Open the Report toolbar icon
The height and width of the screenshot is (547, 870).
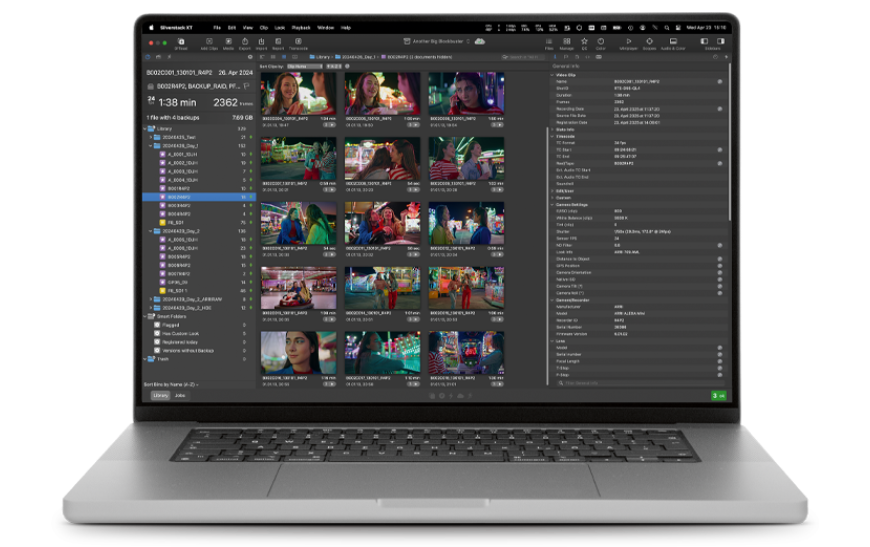[x=278, y=43]
